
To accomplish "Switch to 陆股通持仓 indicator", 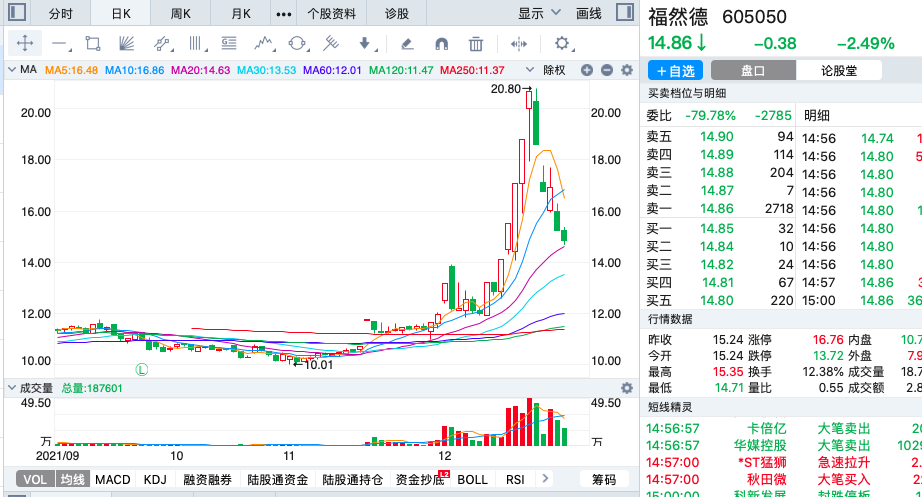I will (353, 479).
